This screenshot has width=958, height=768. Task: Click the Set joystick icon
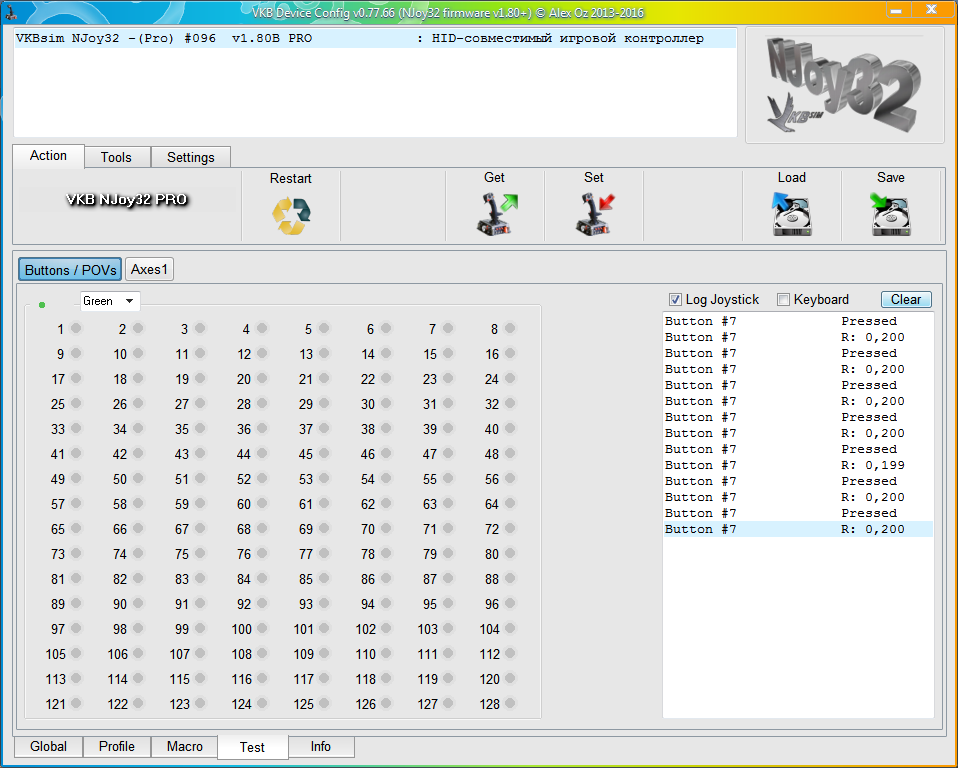tap(594, 214)
